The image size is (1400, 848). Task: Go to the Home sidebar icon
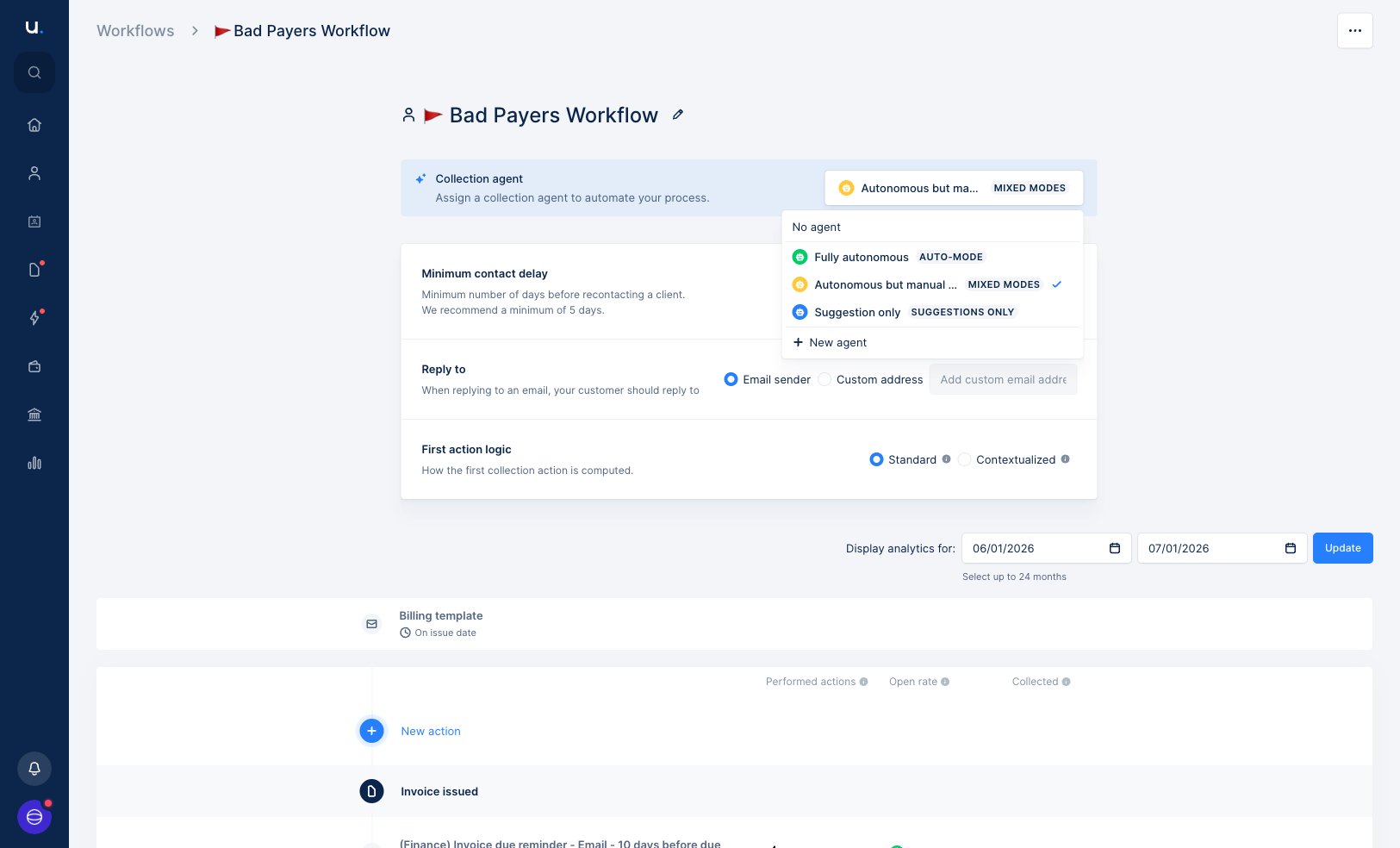[34, 125]
